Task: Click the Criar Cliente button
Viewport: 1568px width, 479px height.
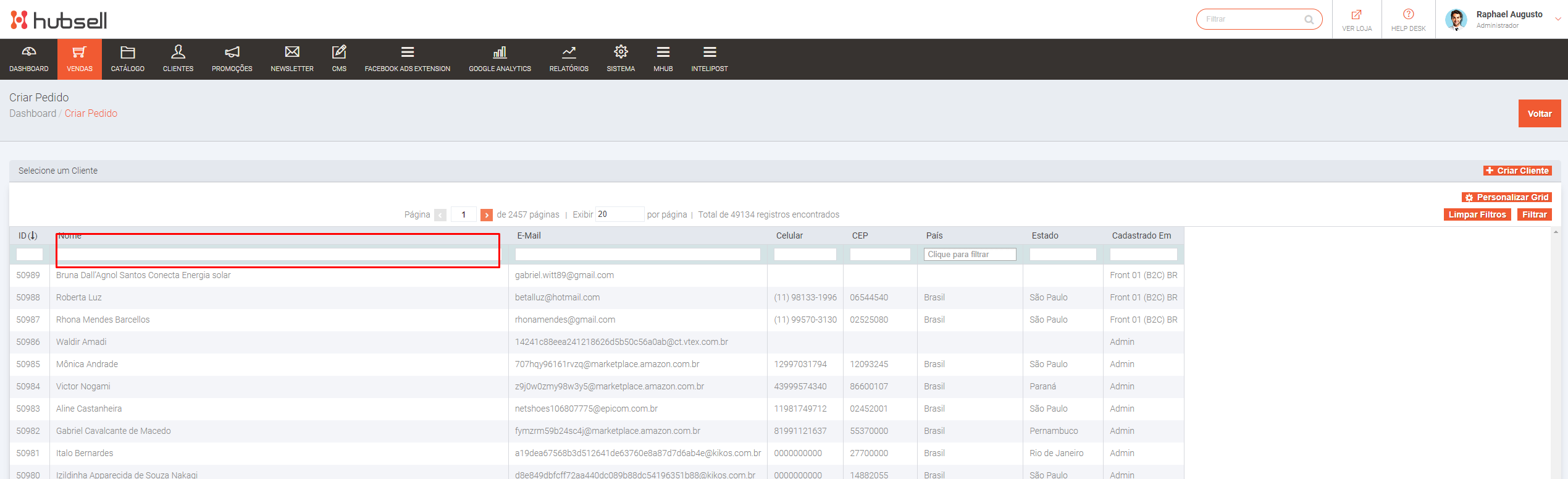Action: click(1517, 171)
